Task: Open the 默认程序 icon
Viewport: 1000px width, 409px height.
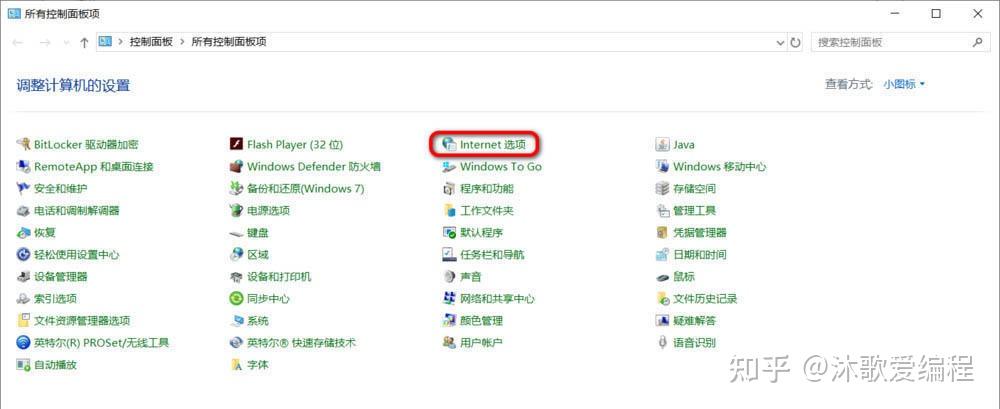Action: 449,232
